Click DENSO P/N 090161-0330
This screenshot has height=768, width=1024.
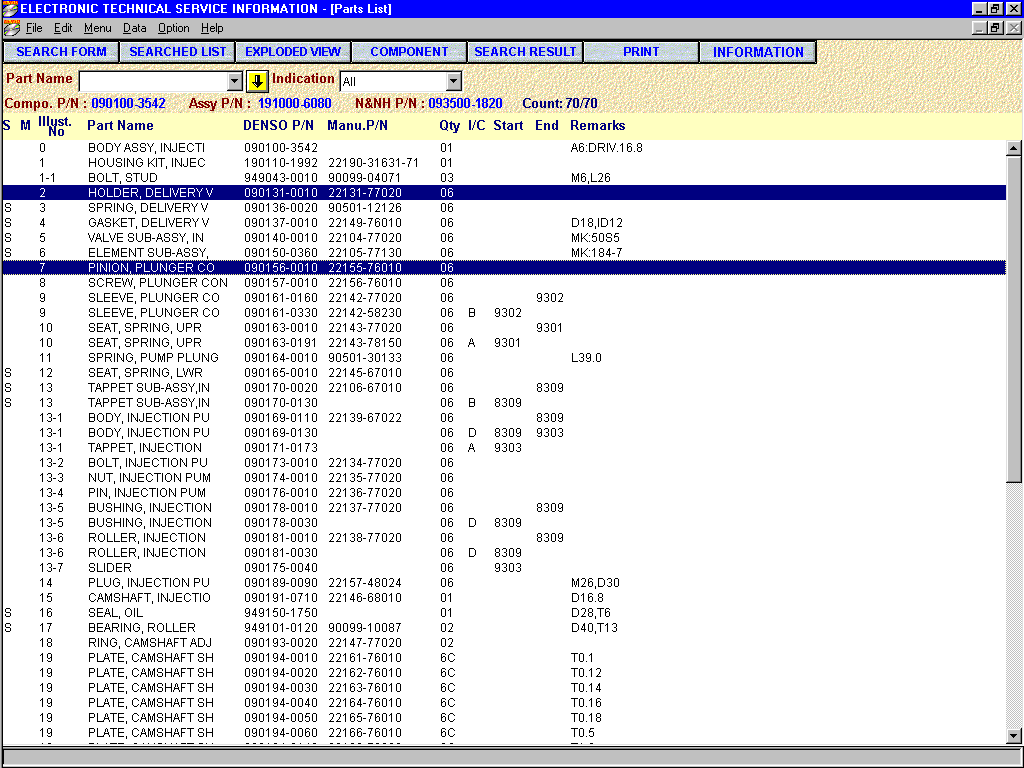(281, 313)
